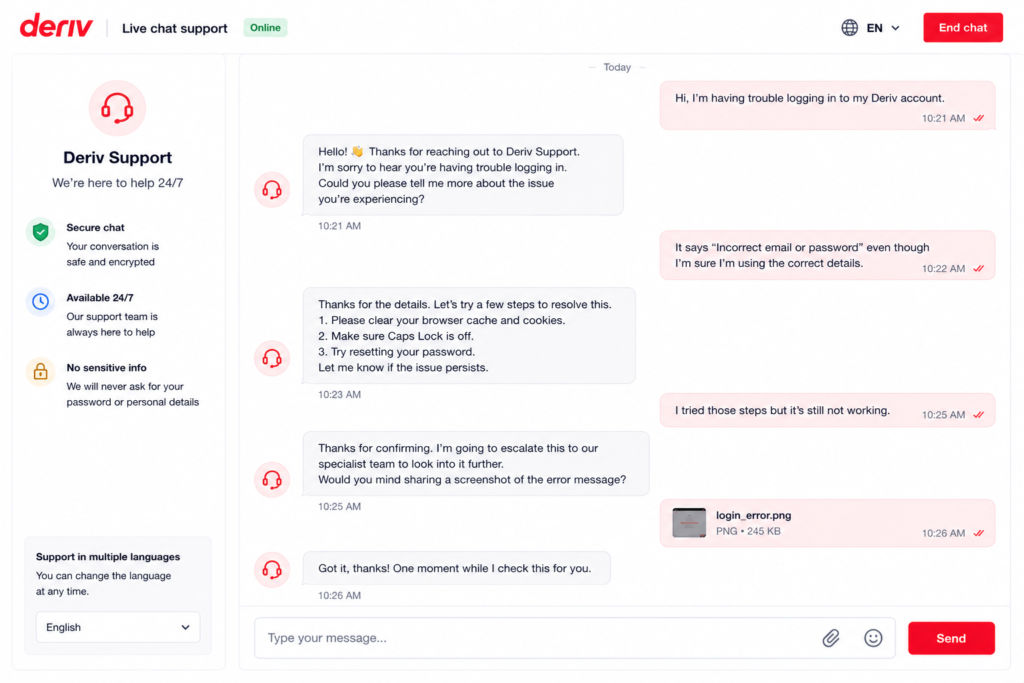
Task: Click the login_error.png file name
Action: (x=753, y=515)
